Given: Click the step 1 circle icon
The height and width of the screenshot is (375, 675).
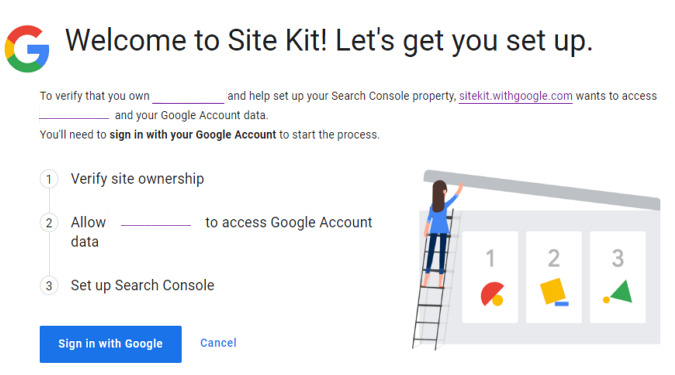Looking at the screenshot, I should tap(49, 179).
